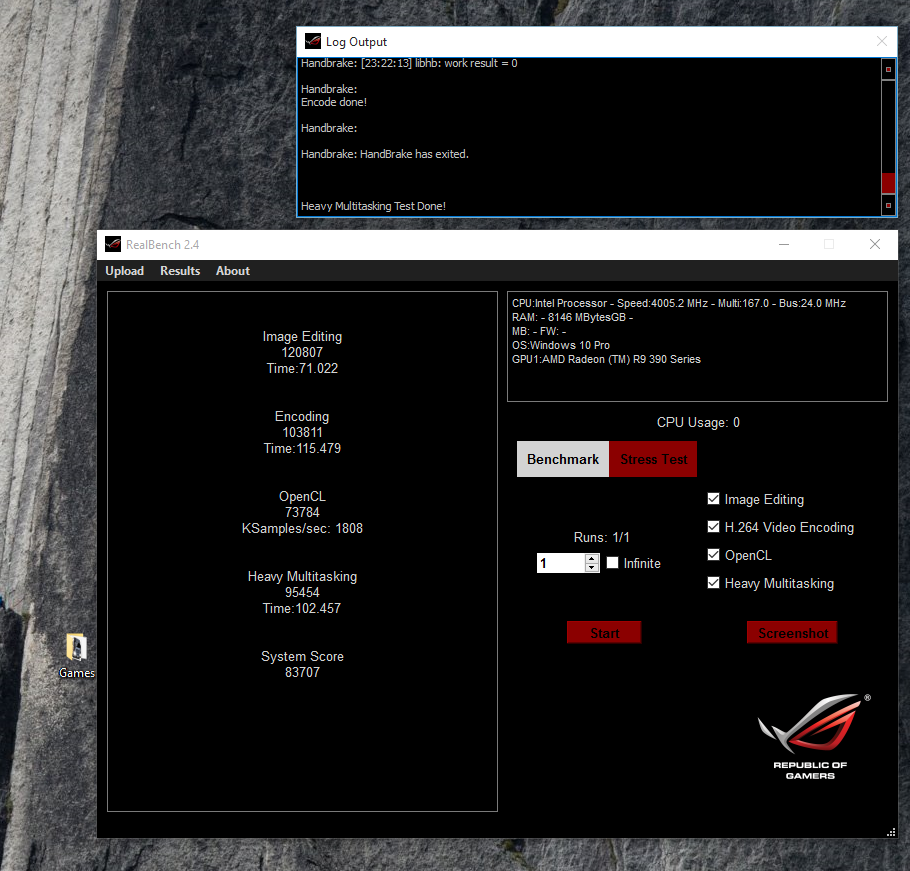Click the Start button
Screen dimensions: 910x871
604,633
